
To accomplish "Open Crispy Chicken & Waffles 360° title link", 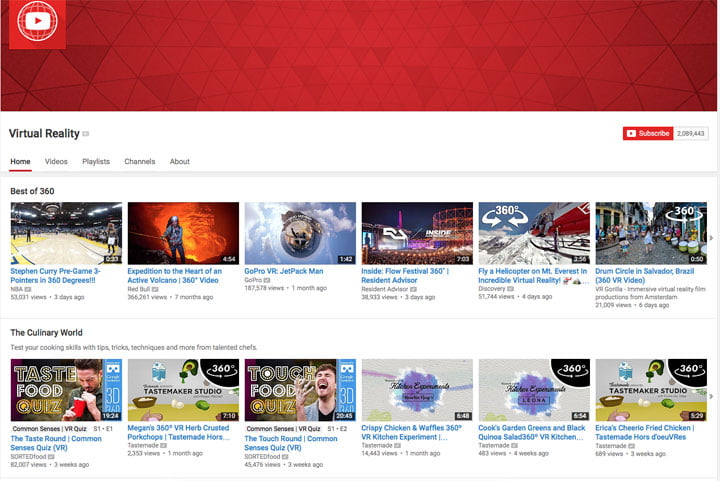I will [411, 432].
